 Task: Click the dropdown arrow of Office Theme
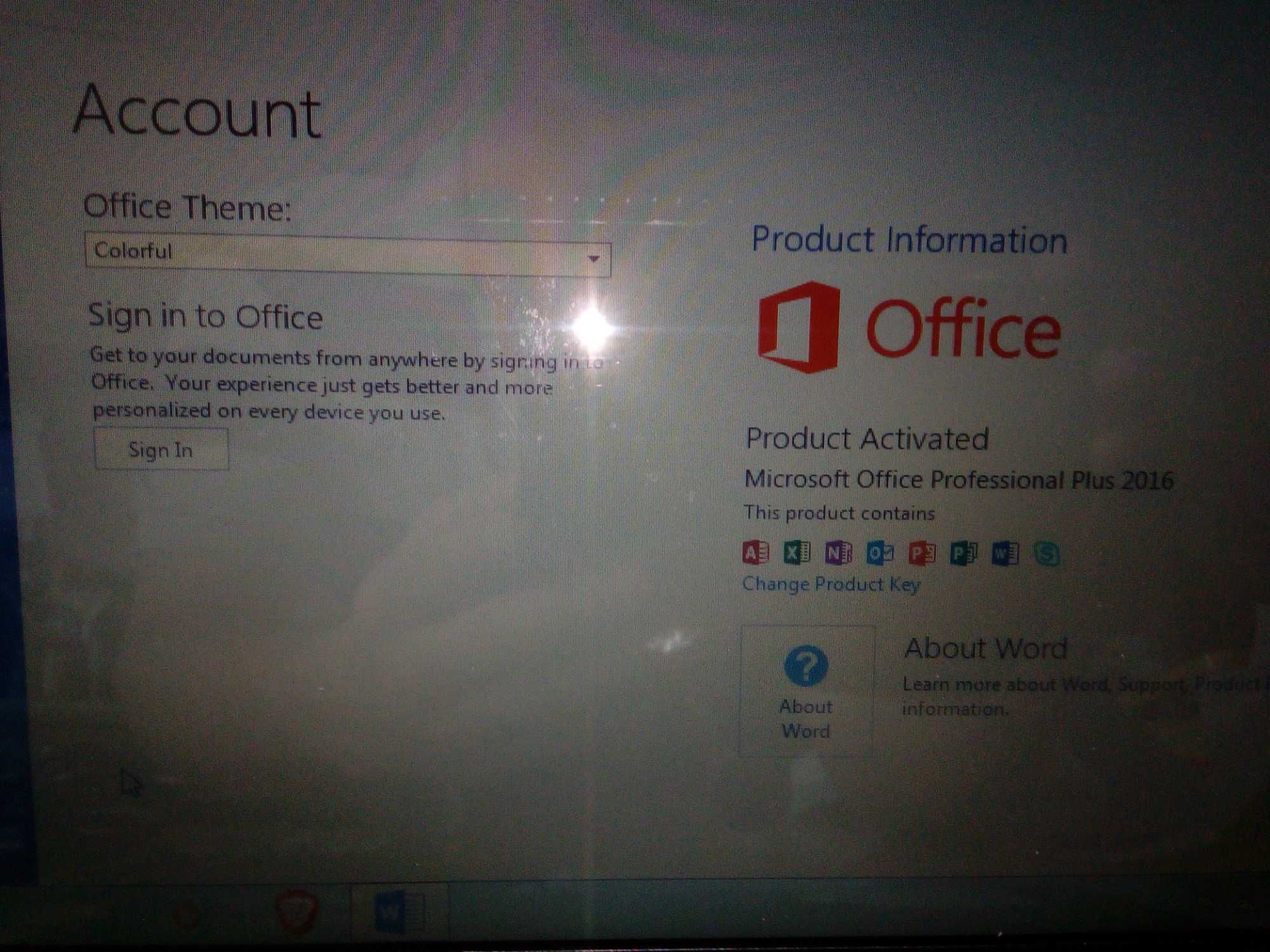(594, 258)
